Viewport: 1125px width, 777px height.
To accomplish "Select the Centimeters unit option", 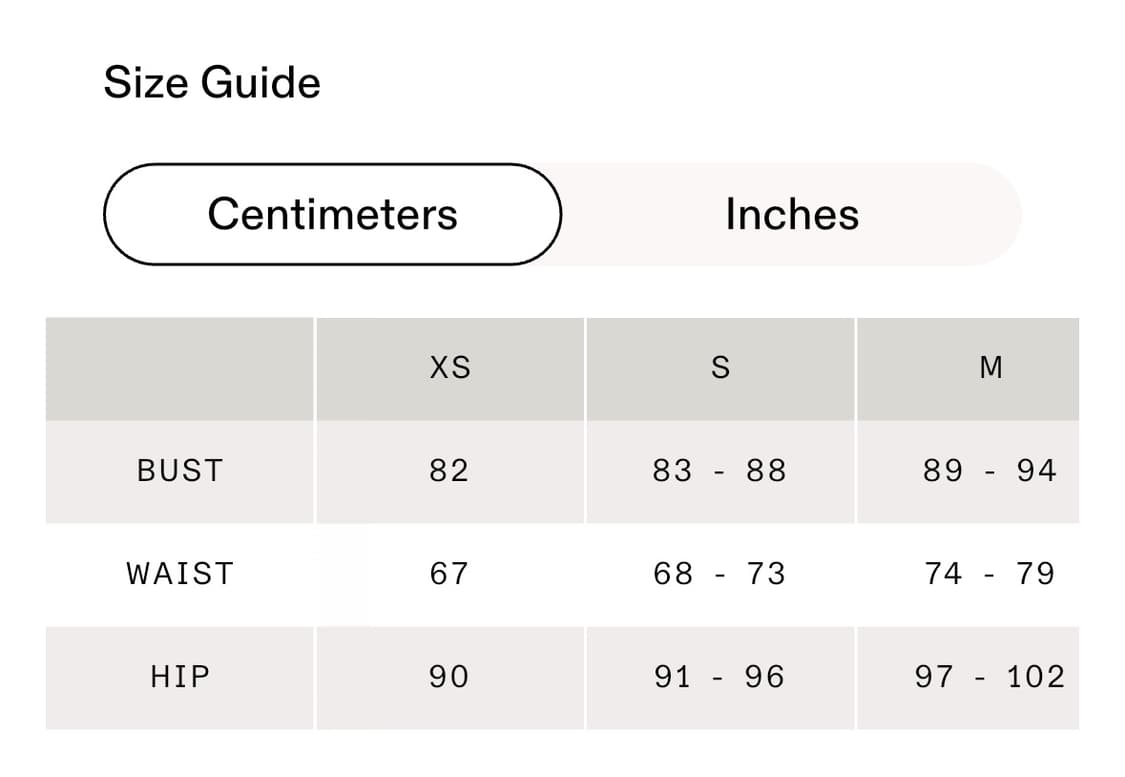I will [x=332, y=214].
